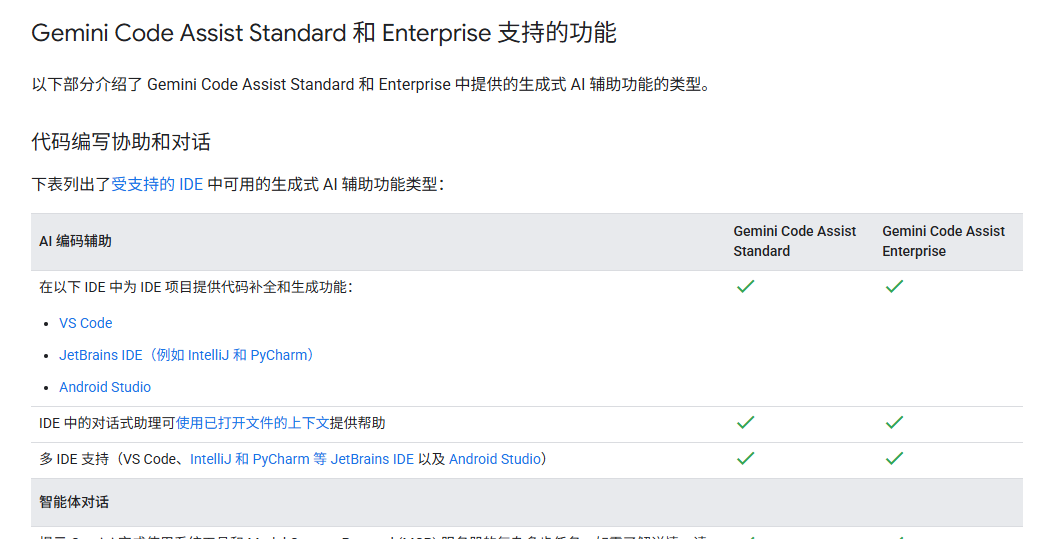Open Android Studio link in 多 IDE 支持 row

coord(494,459)
